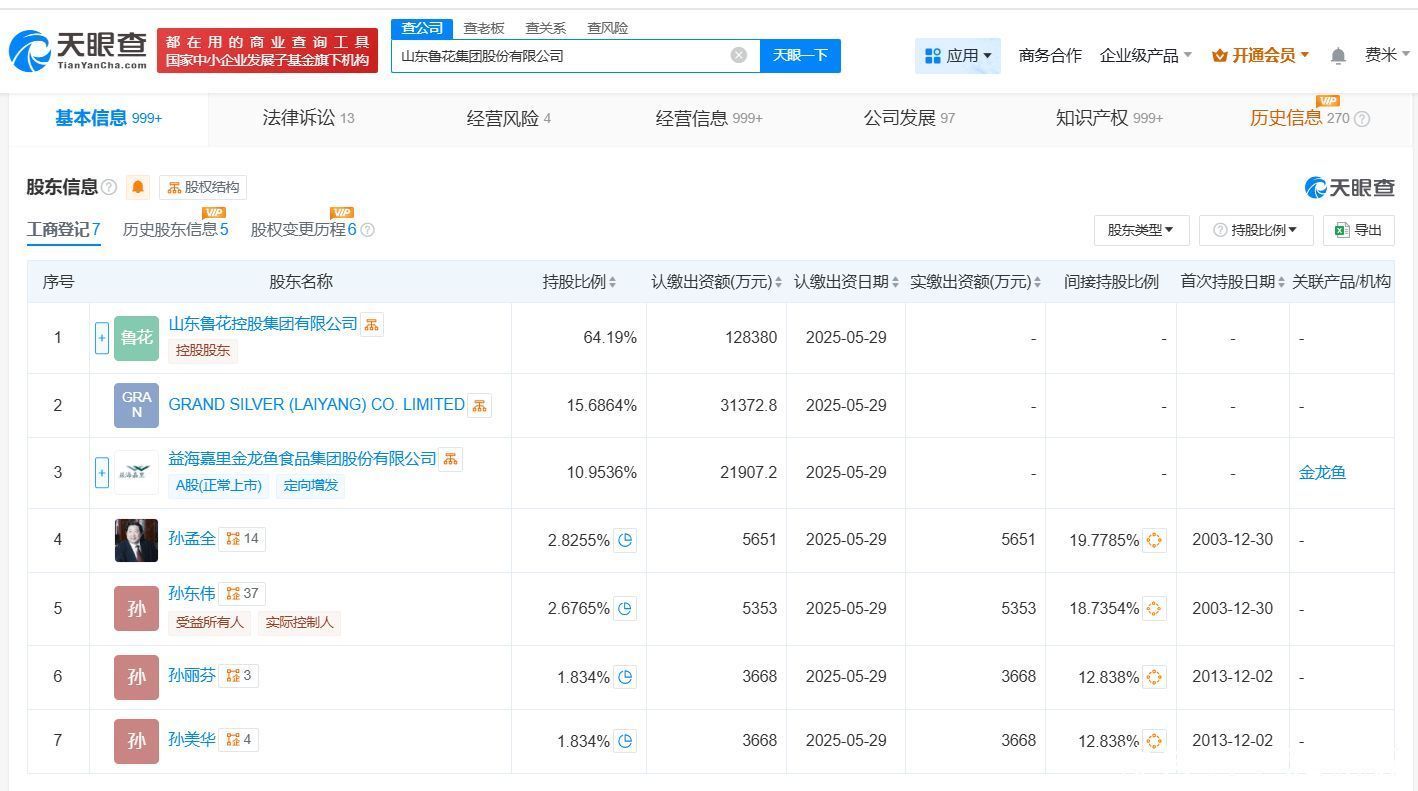The width and height of the screenshot is (1418, 791).
Task: Open the 孙东伟 shareholder profile link
Action: tap(191, 593)
